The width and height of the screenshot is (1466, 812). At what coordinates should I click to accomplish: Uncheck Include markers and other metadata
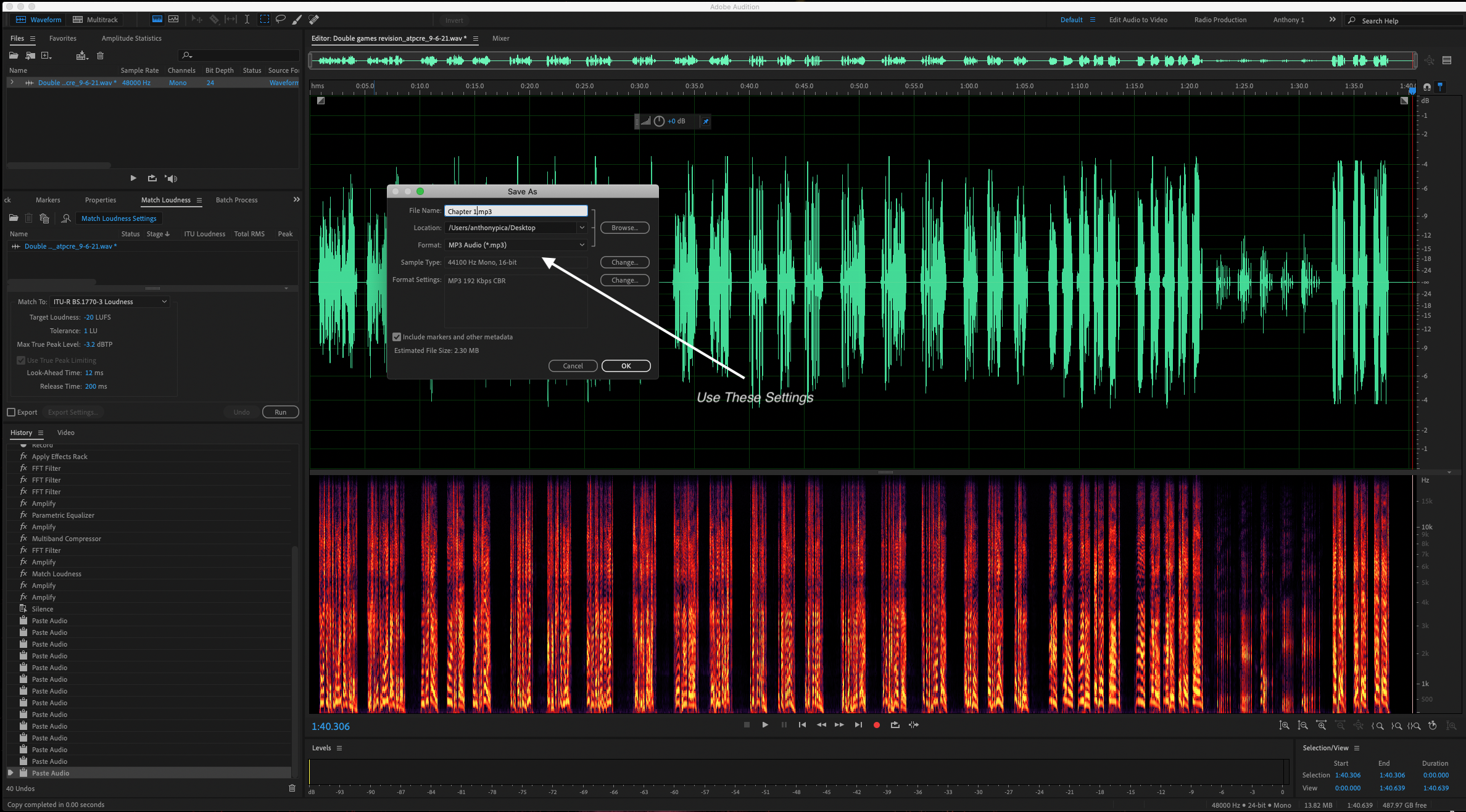click(397, 337)
